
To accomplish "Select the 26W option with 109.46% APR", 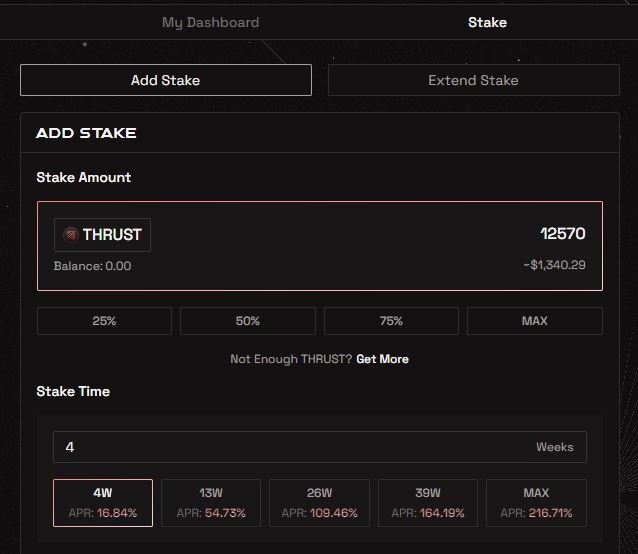I will tap(319, 502).
